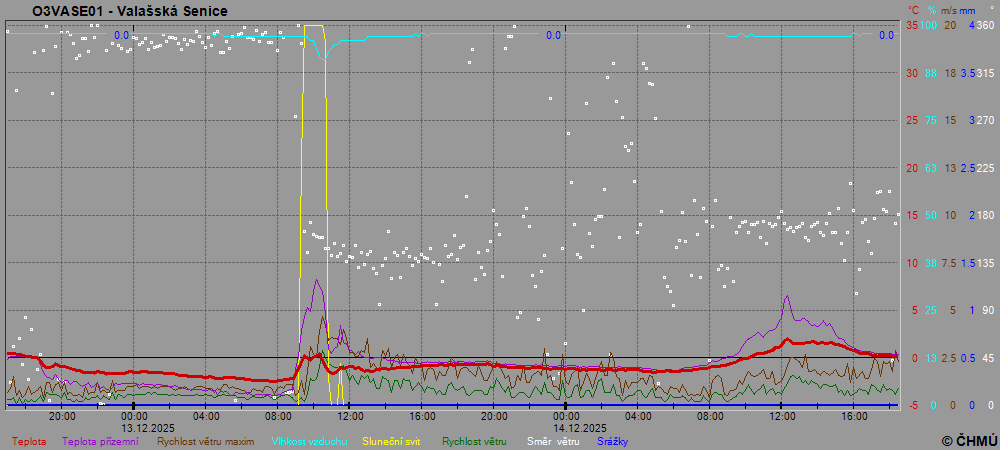Viewport: 1000px width, 450px height.
Task: Click the blue Srážky legend entry
Action: [614, 440]
